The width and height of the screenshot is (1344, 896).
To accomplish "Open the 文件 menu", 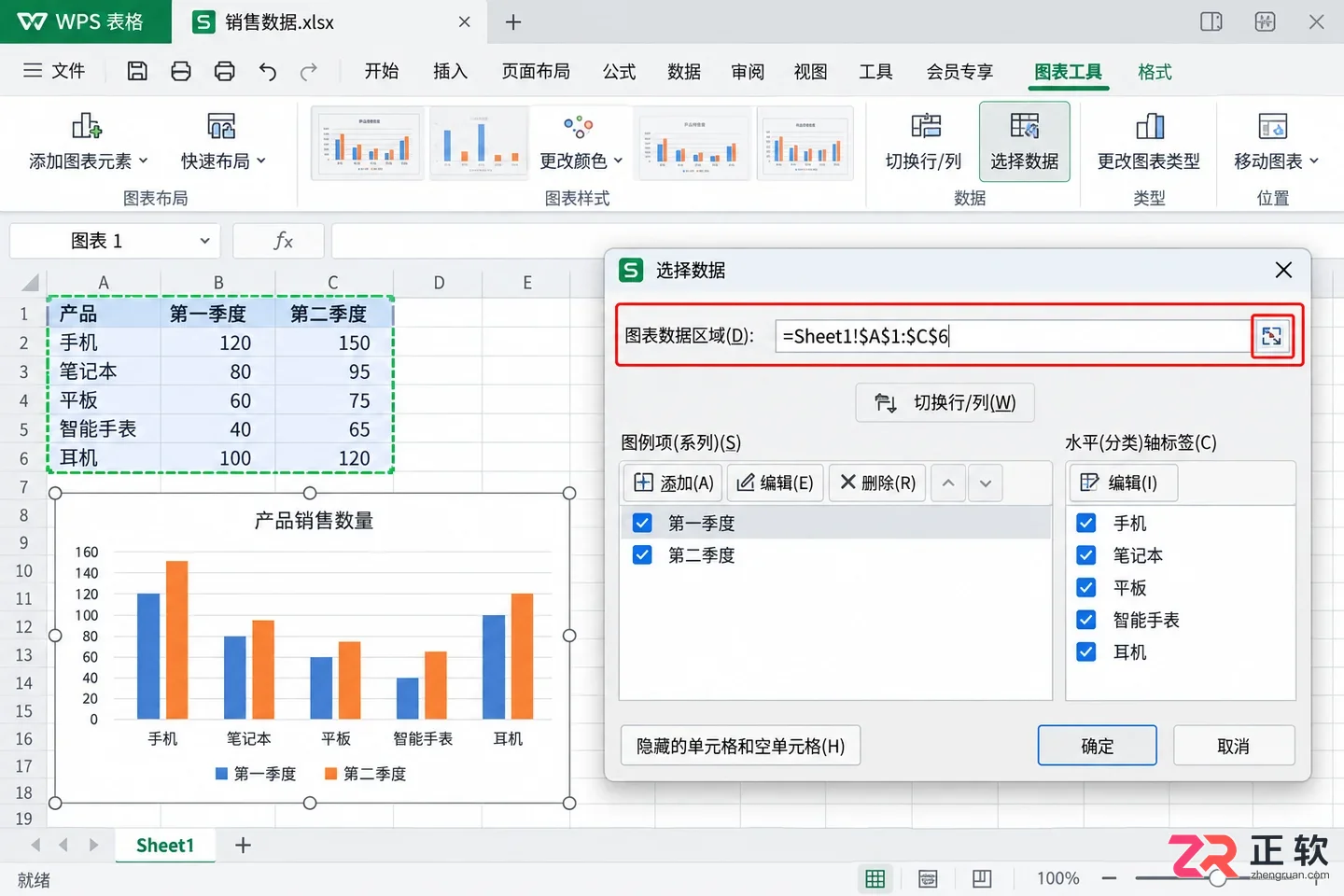I will 54,71.
